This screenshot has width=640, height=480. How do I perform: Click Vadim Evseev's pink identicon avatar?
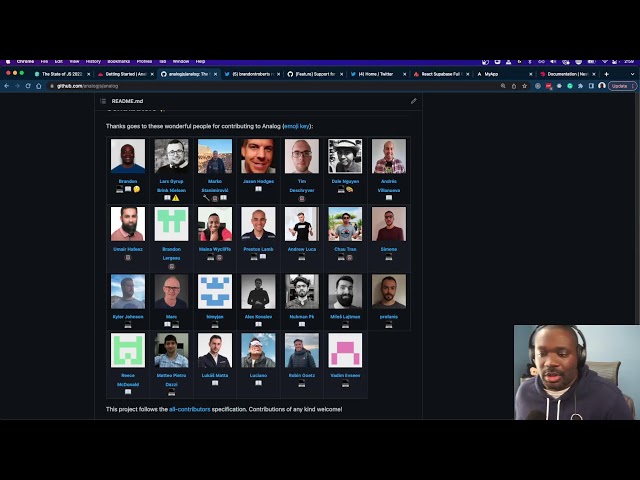coord(345,350)
